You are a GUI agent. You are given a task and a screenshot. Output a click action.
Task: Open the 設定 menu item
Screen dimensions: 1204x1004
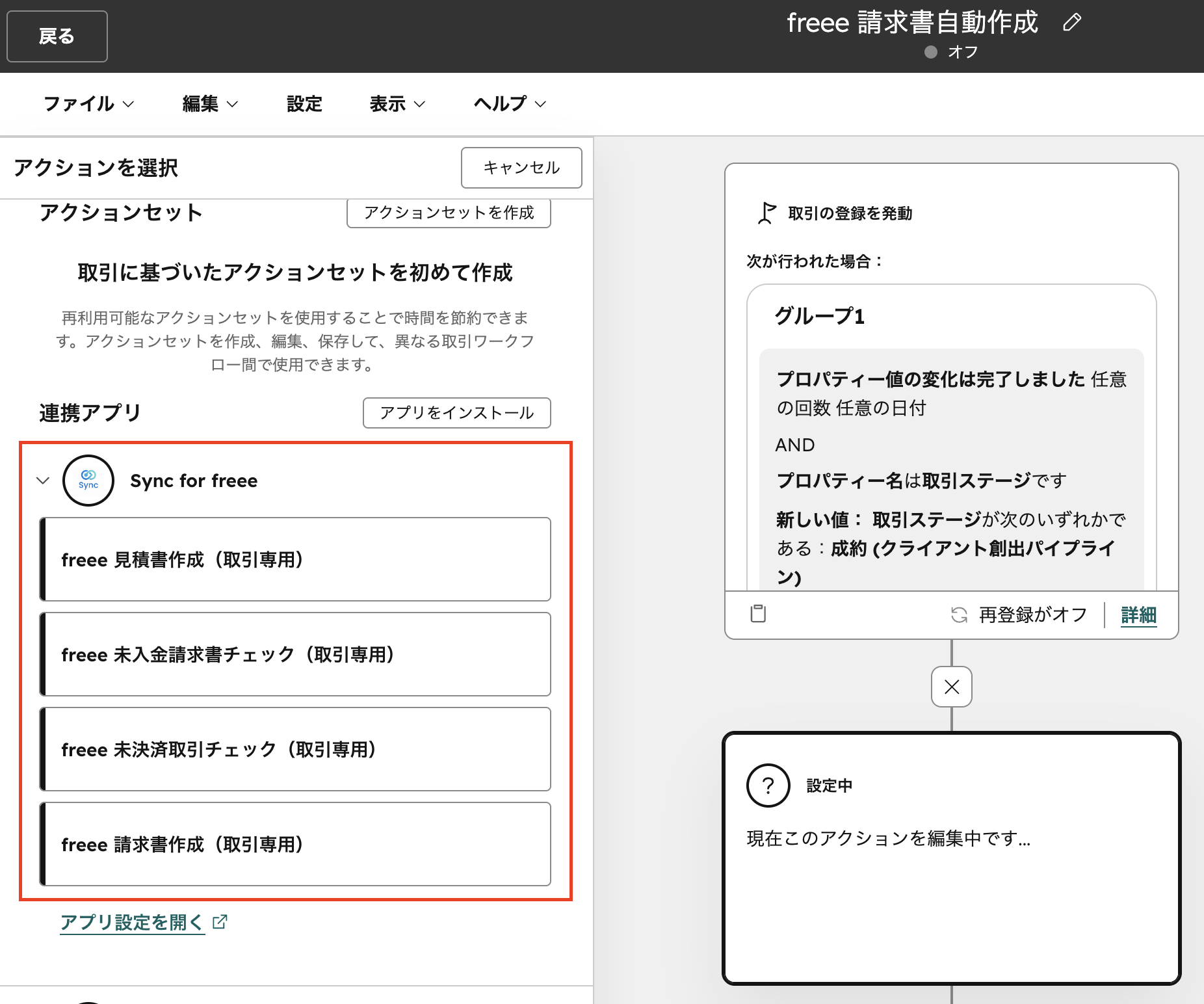pos(304,103)
